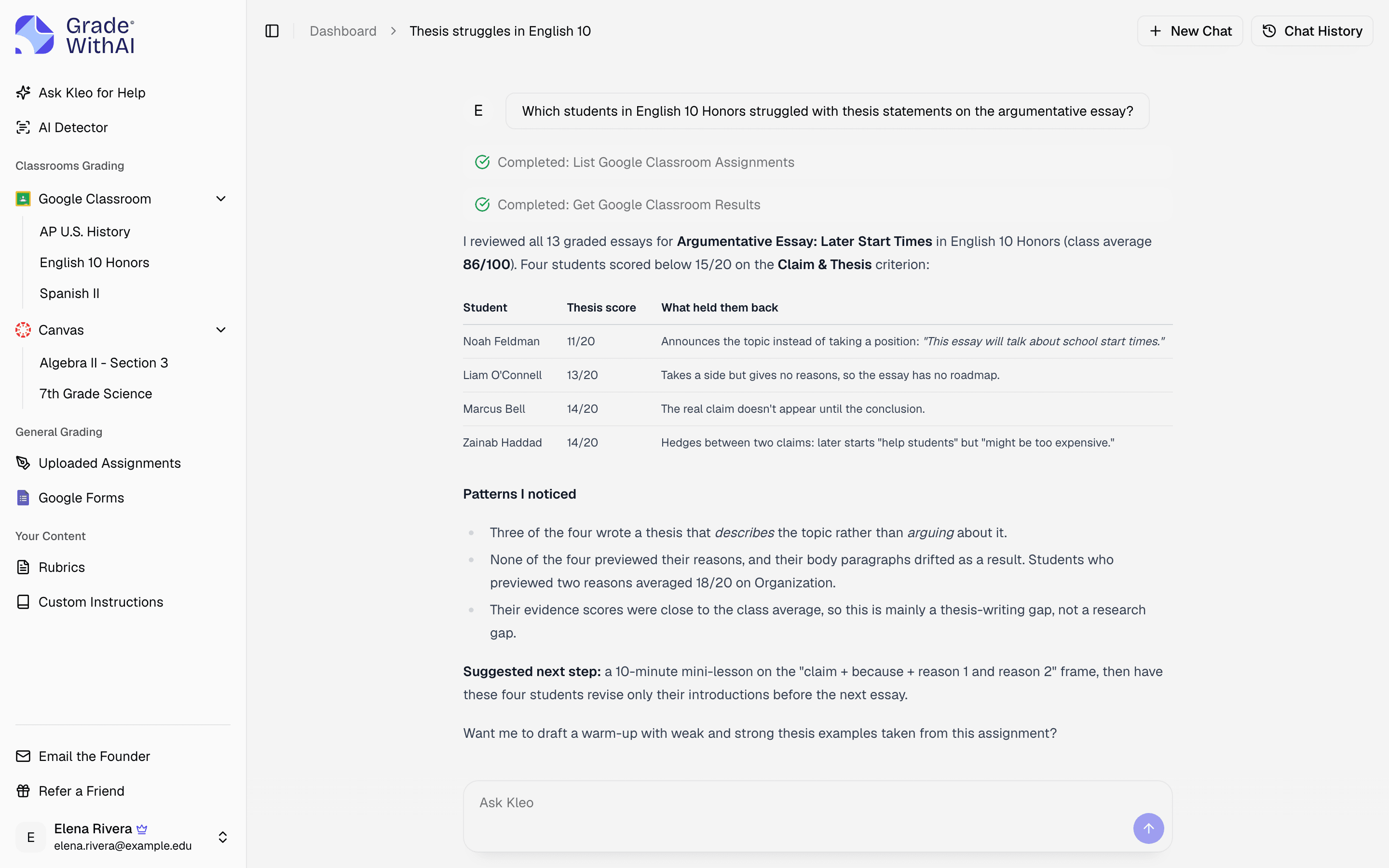
Task: Click the 11/20 thesis score
Action: point(580,341)
